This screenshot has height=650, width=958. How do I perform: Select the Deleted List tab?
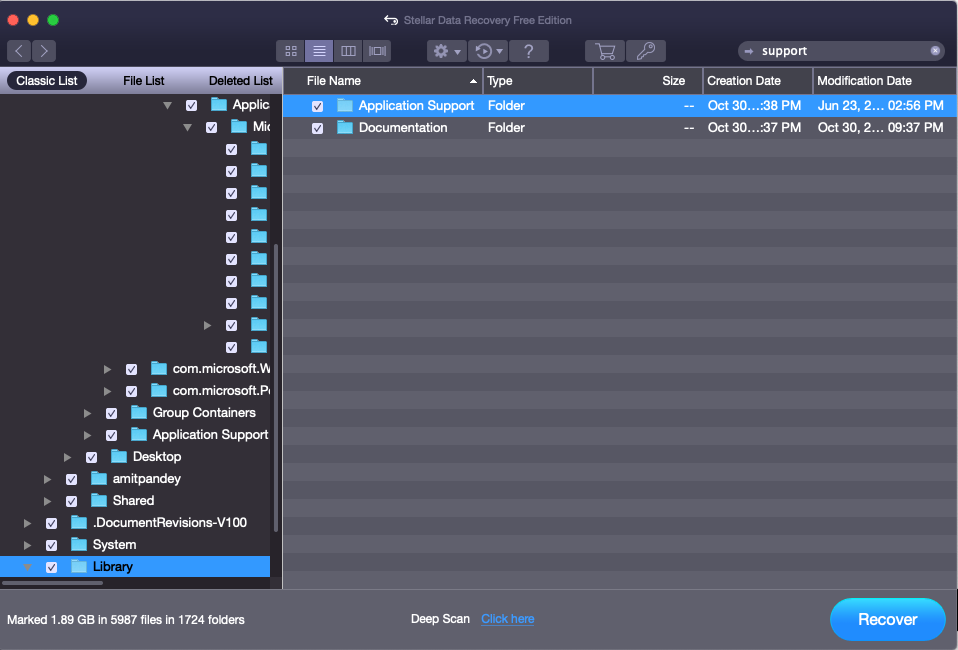pyautogui.click(x=241, y=81)
